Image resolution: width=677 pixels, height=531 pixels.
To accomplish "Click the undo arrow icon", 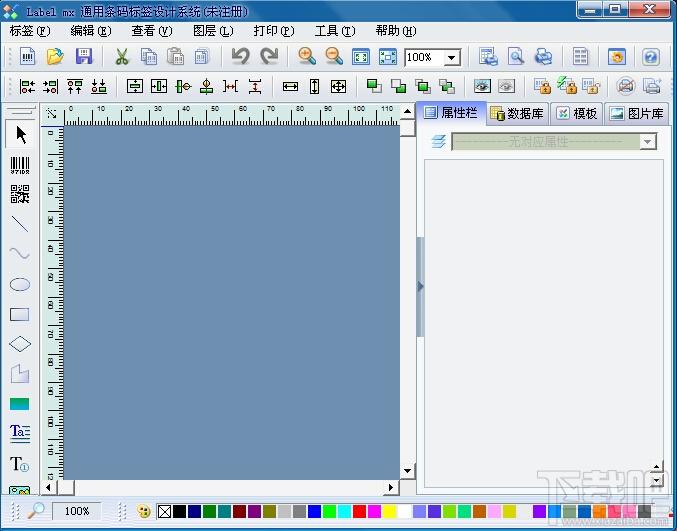I will (x=240, y=57).
